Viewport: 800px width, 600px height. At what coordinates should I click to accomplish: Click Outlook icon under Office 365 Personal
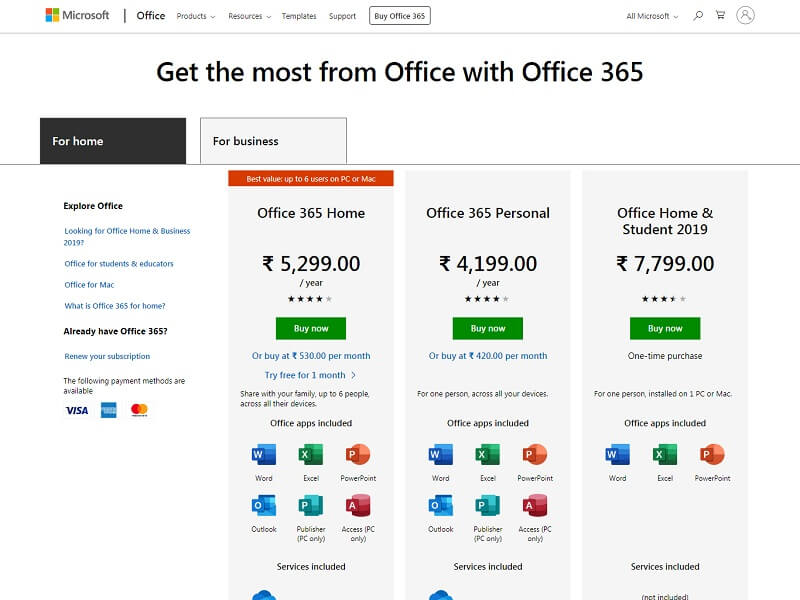click(x=441, y=505)
